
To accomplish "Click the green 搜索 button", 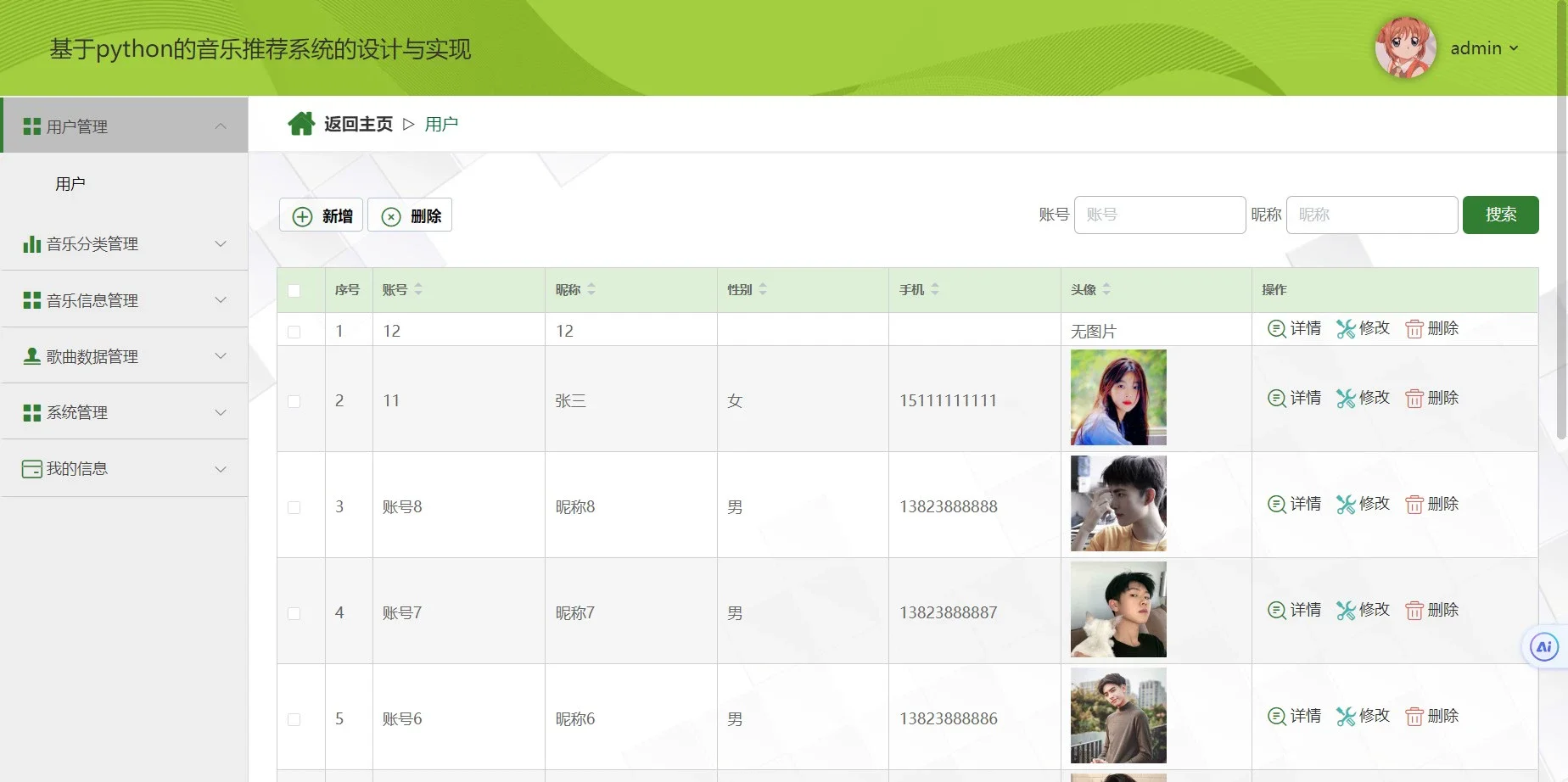I will pyautogui.click(x=1500, y=215).
